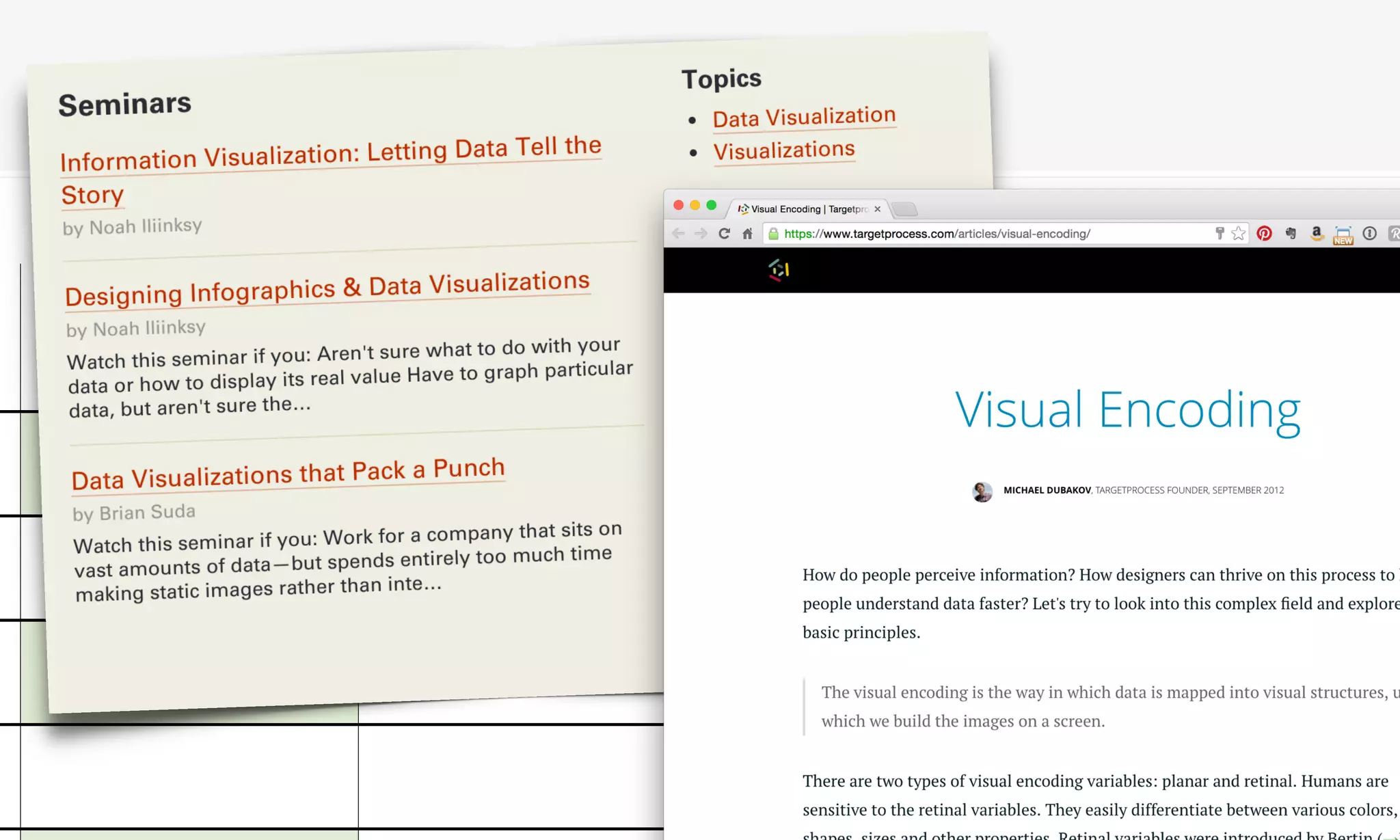1400x840 pixels.
Task: Click the saved password key icon
Action: (1220, 234)
